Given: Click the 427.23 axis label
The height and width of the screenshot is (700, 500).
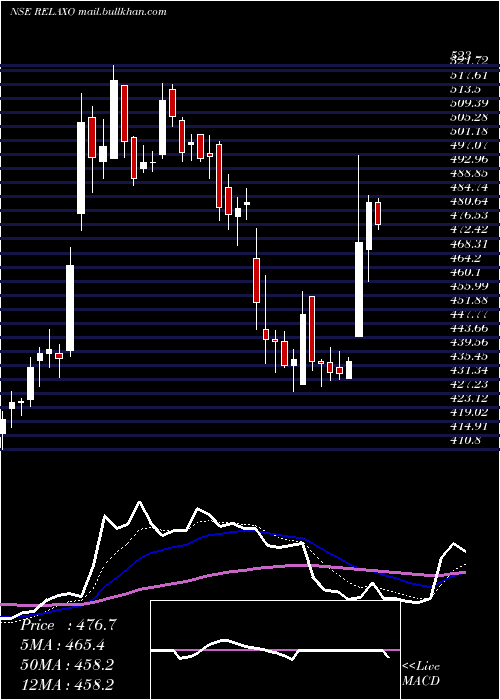Looking at the screenshot, I should (469, 384).
